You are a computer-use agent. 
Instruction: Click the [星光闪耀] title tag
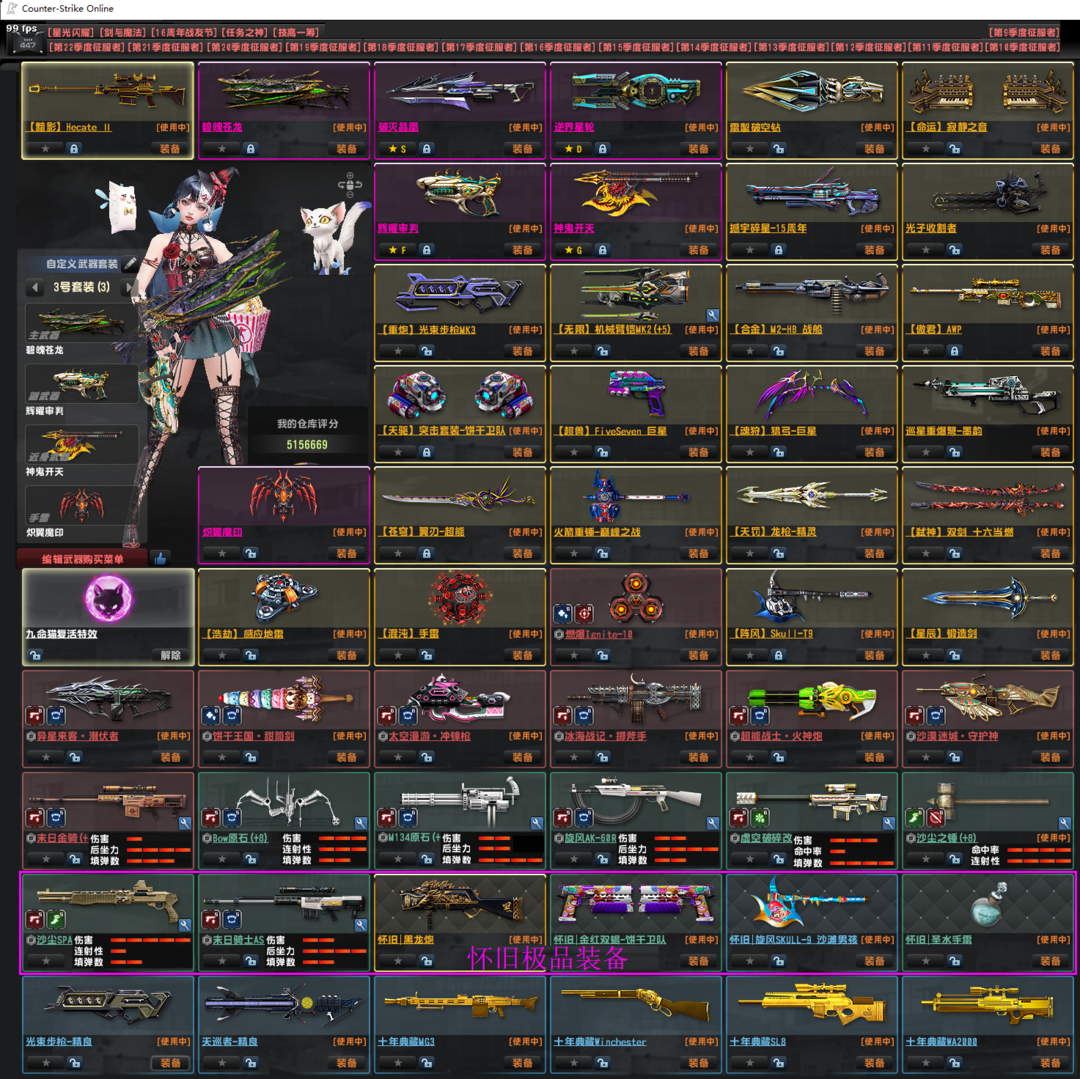pyautogui.click(x=70, y=32)
